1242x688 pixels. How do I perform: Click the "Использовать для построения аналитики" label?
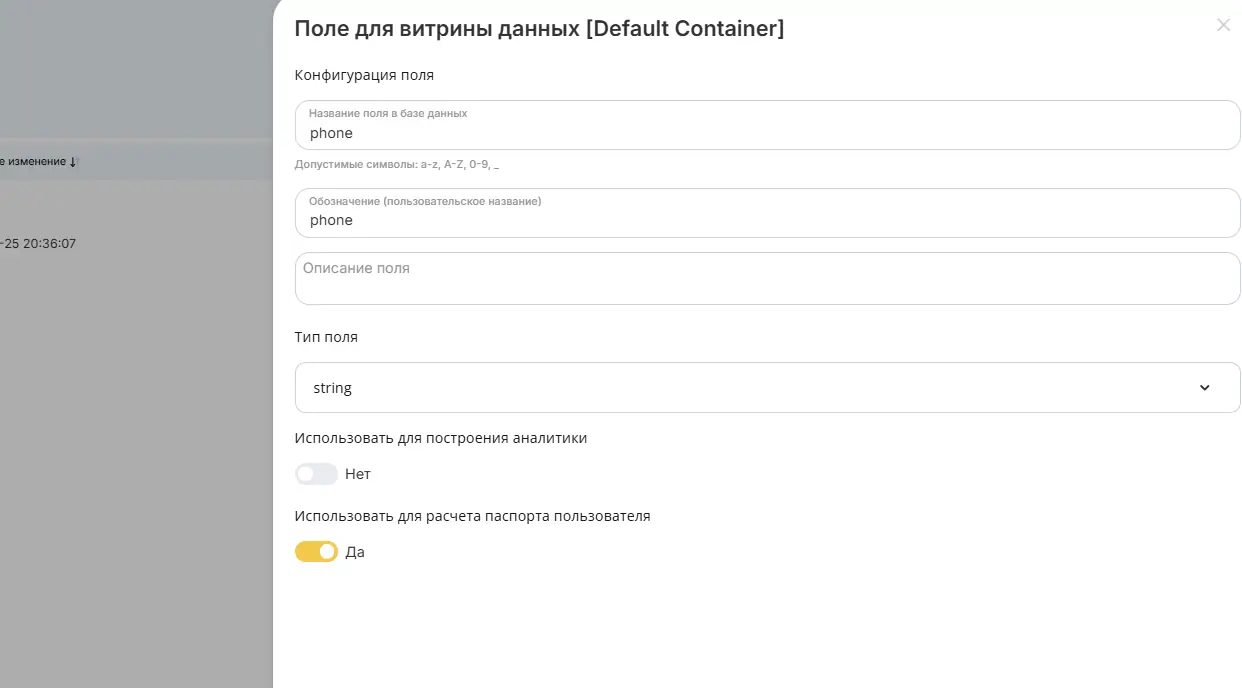pyautogui.click(x=441, y=438)
